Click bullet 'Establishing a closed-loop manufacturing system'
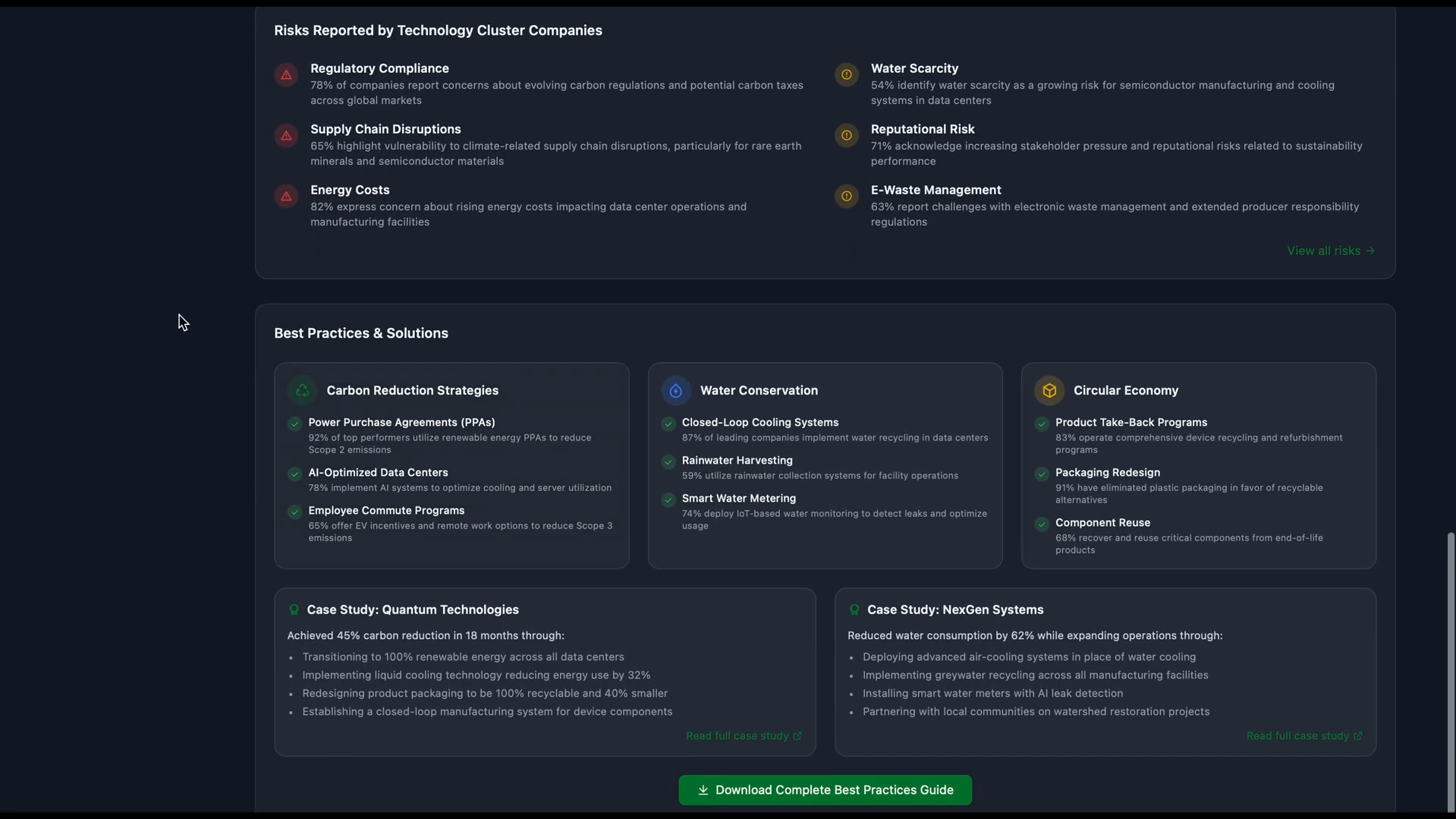The image size is (1456, 819). pos(487,711)
